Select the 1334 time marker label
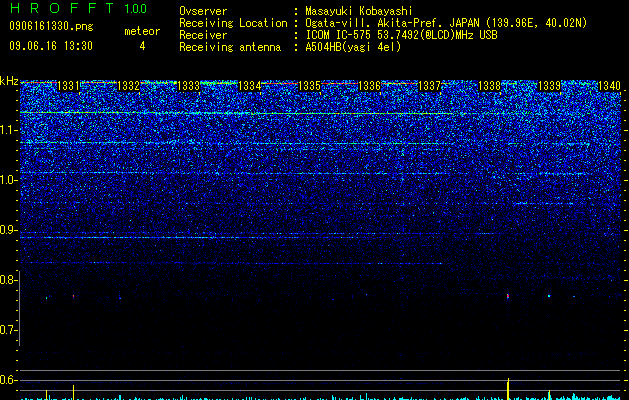The image size is (629, 400). 250,86
